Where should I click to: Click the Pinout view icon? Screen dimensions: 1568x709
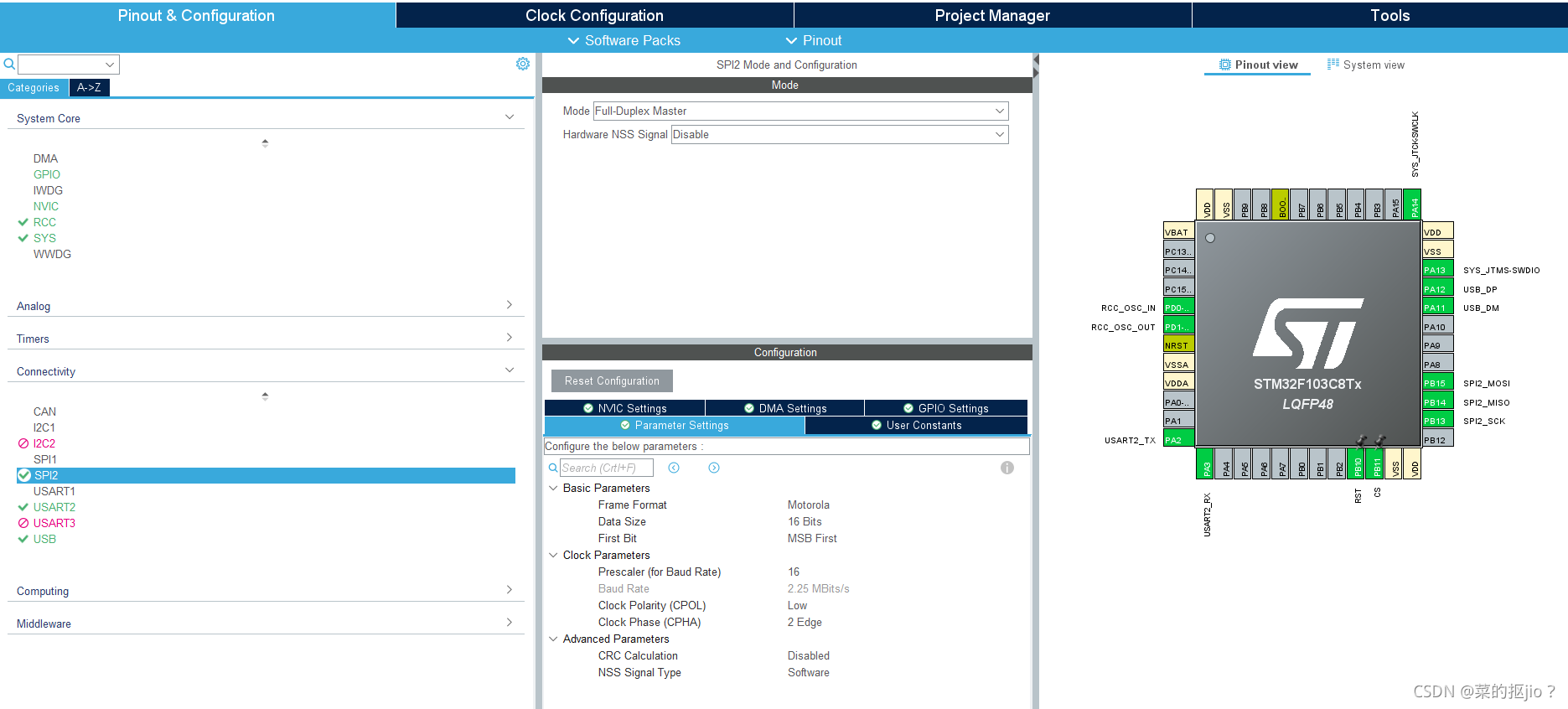(1225, 65)
